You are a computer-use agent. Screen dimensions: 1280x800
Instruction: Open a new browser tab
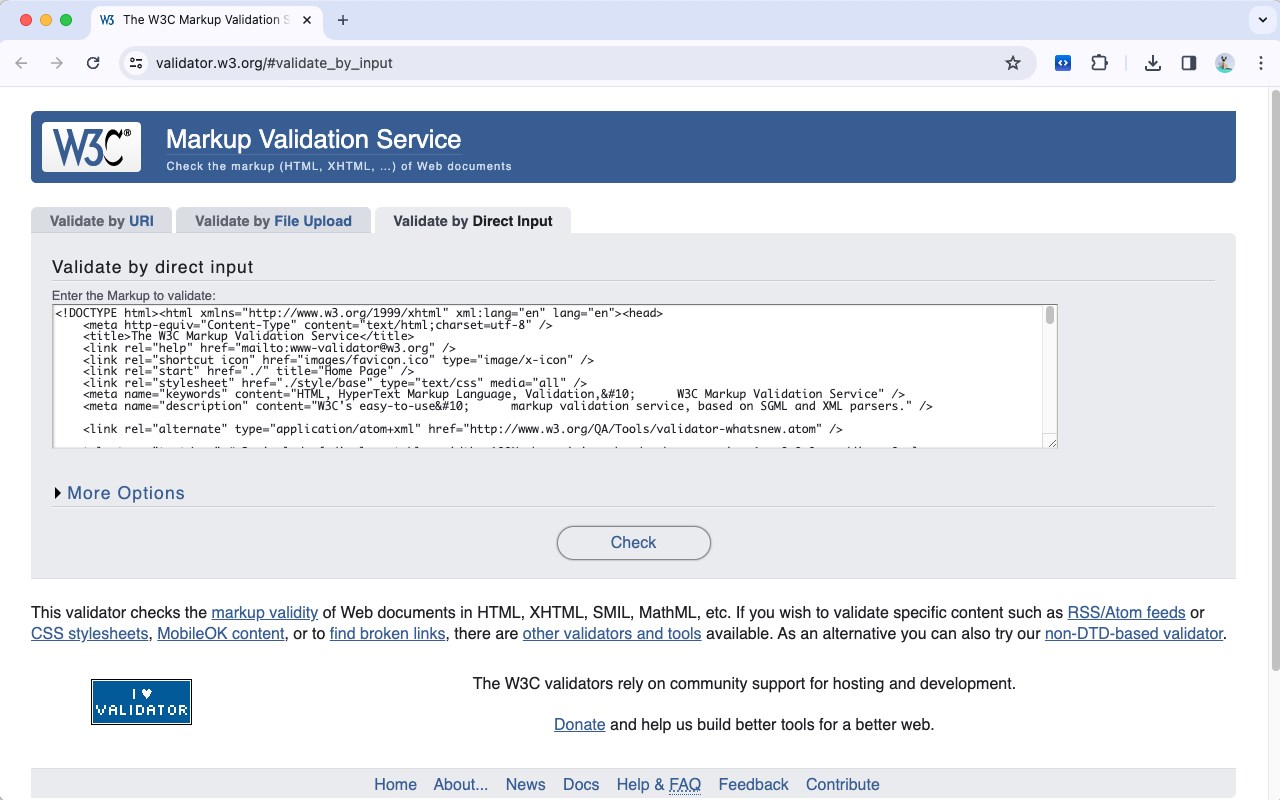point(343,20)
